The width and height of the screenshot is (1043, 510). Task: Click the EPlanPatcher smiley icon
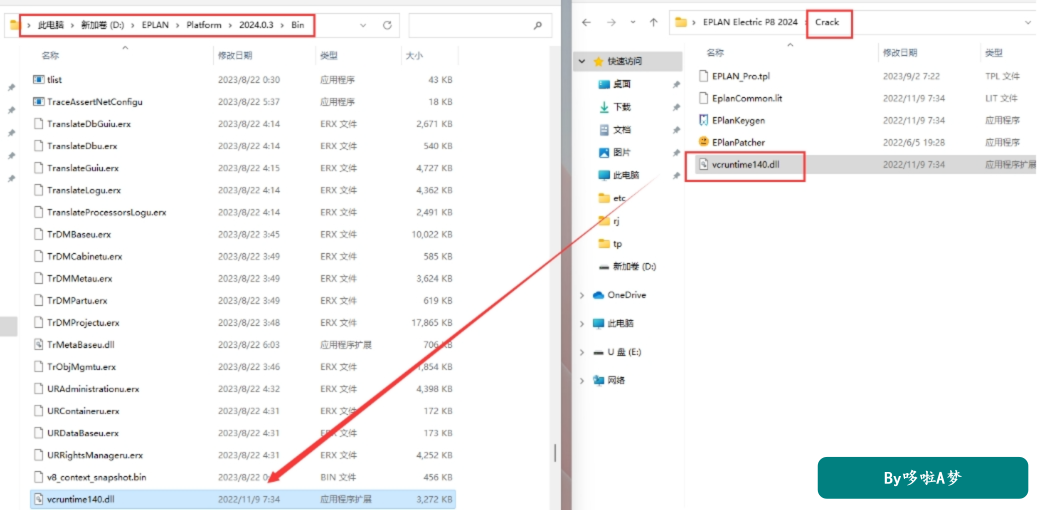(x=704, y=142)
